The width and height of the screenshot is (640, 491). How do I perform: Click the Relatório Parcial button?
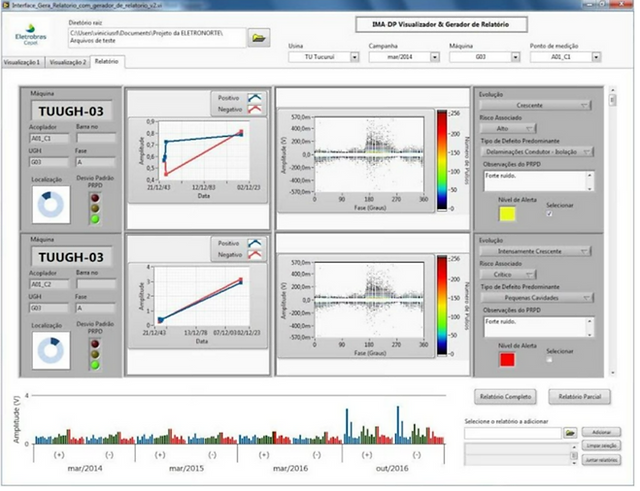[580, 397]
